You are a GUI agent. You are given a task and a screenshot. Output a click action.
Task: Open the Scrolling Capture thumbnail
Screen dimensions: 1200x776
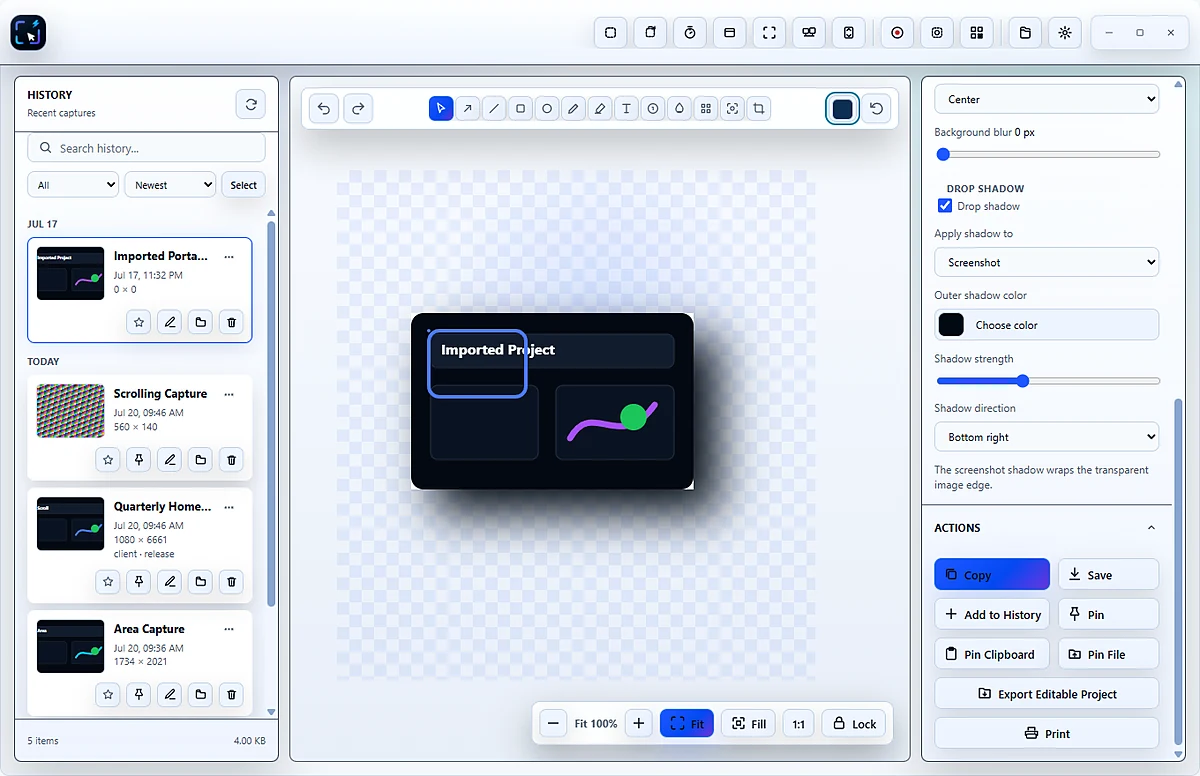tap(70, 410)
